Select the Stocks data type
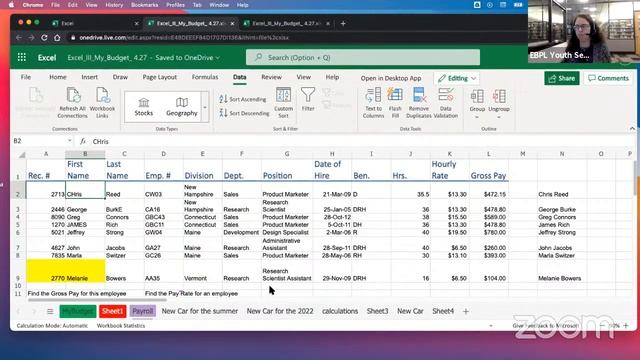Viewport: 640px width, 360px height. (144, 107)
